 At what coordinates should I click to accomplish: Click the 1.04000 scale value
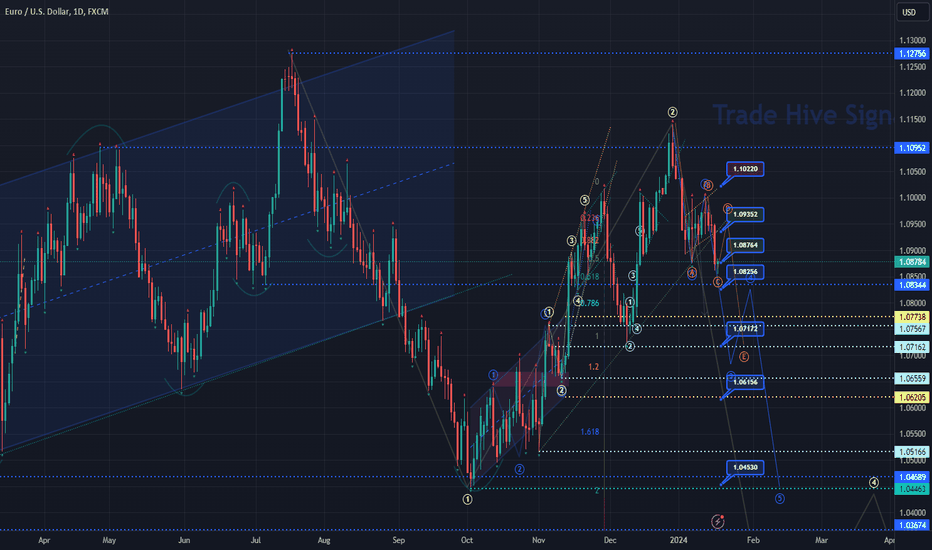[x=912, y=513]
